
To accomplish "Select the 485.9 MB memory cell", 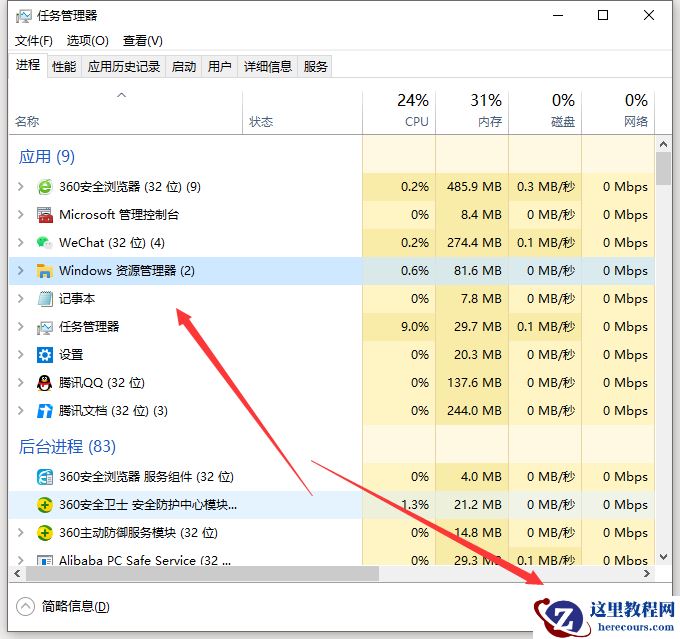I will click(x=472, y=187).
